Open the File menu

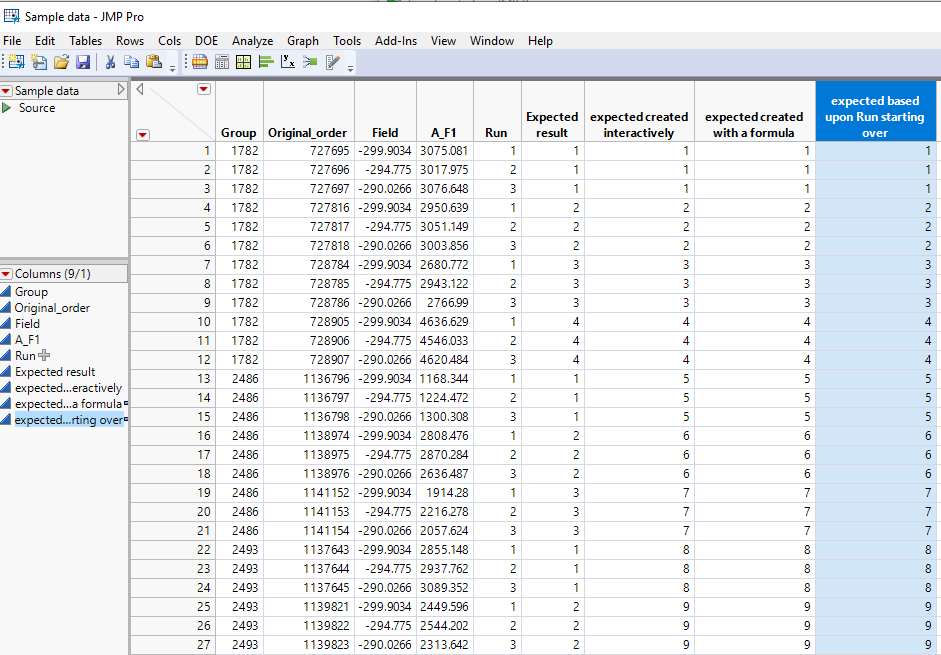click(x=12, y=41)
